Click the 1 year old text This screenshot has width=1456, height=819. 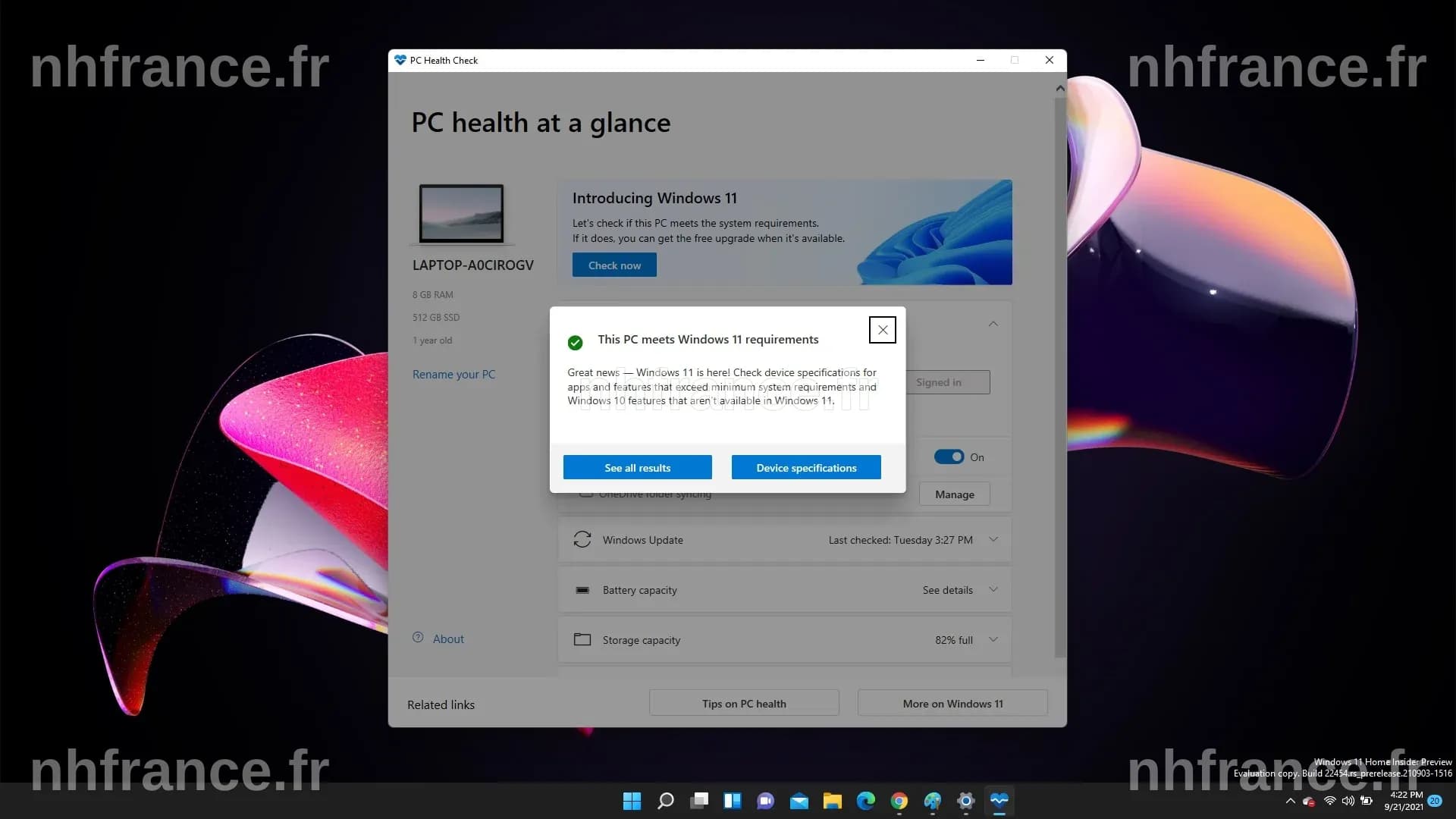click(431, 340)
